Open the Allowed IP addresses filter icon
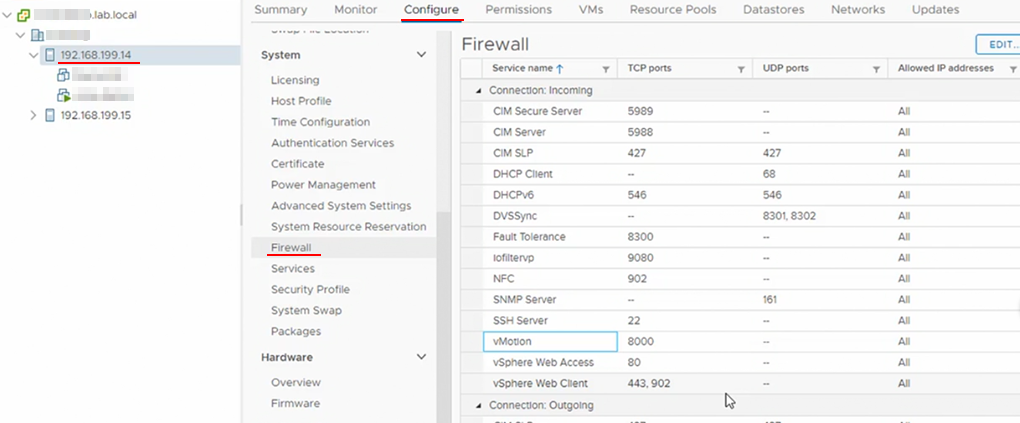This screenshot has height=423, width=1020. 1012,69
